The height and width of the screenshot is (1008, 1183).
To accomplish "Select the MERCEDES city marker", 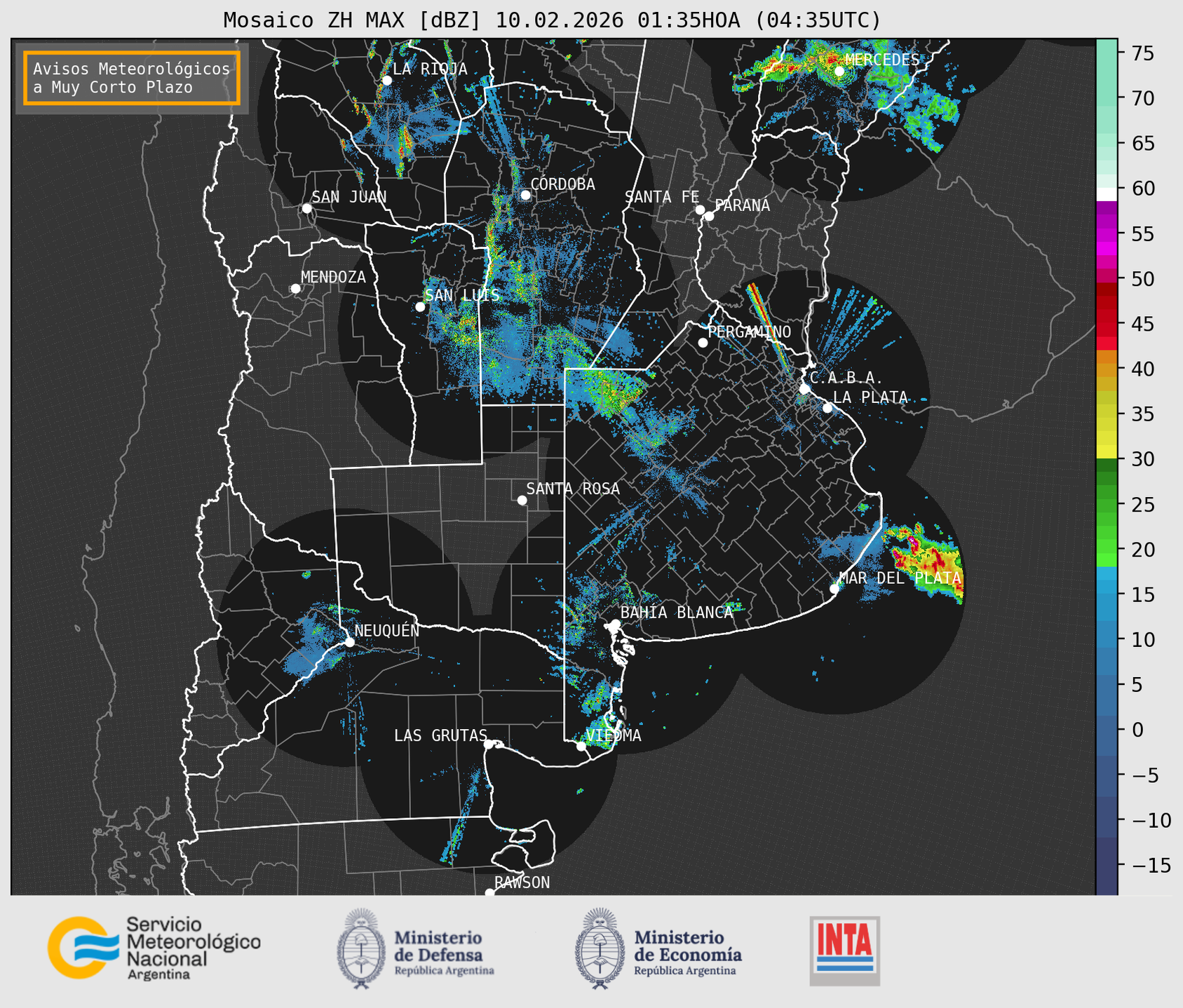I will (x=839, y=71).
